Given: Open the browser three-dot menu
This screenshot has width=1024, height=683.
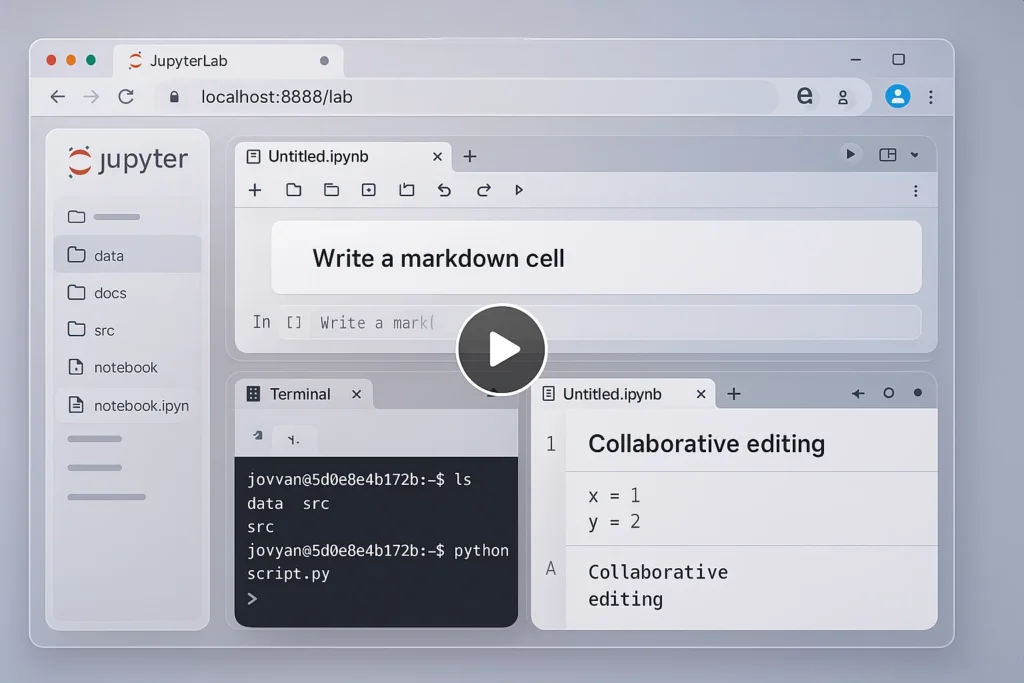Looking at the screenshot, I should [931, 97].
